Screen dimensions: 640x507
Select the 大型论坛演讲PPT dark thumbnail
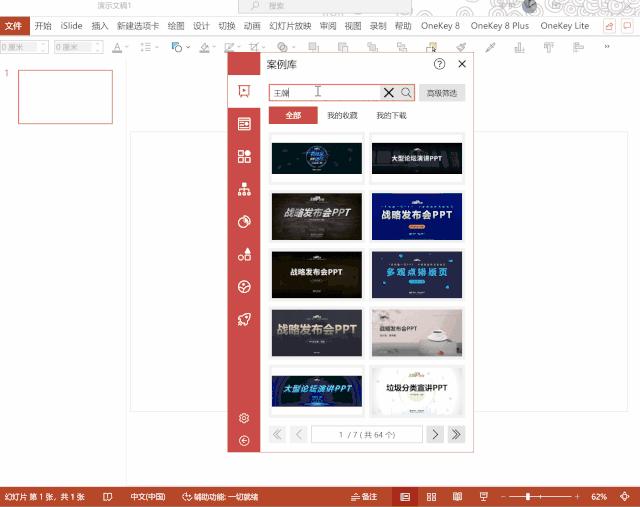point(417,158)
